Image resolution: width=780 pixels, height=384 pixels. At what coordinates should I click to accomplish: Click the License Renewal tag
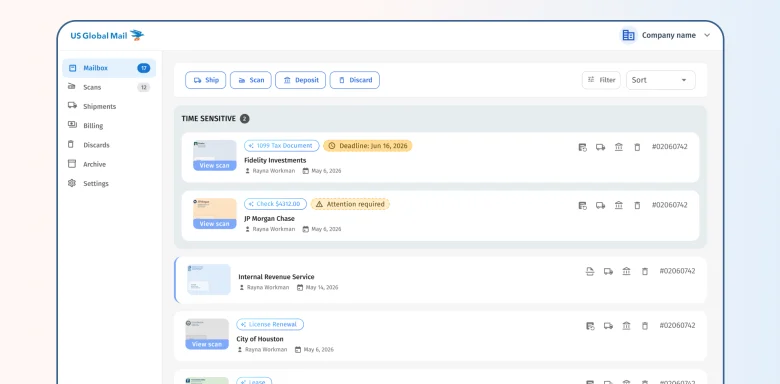270,324
